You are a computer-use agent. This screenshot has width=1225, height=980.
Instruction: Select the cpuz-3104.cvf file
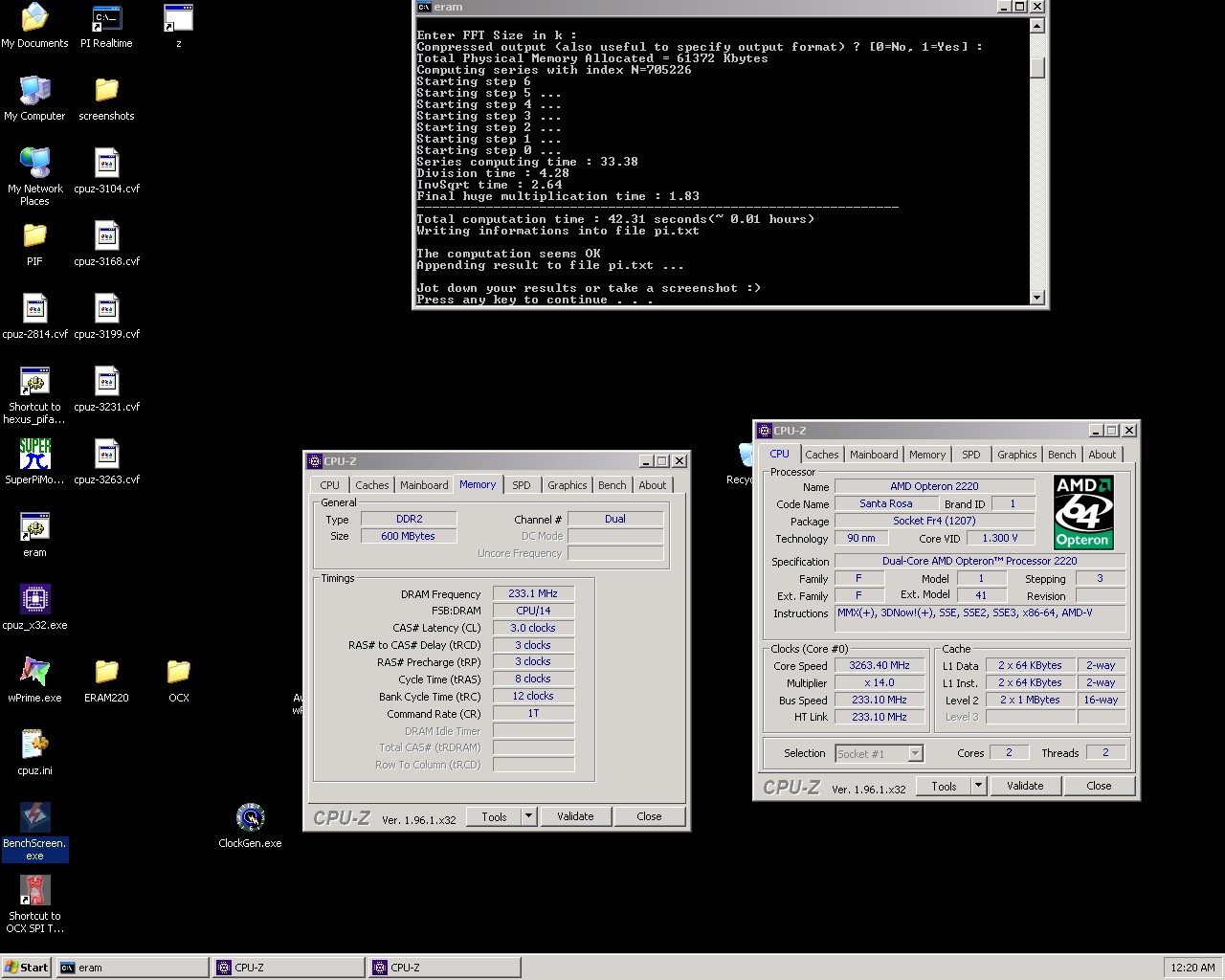[x=106, y=171]
